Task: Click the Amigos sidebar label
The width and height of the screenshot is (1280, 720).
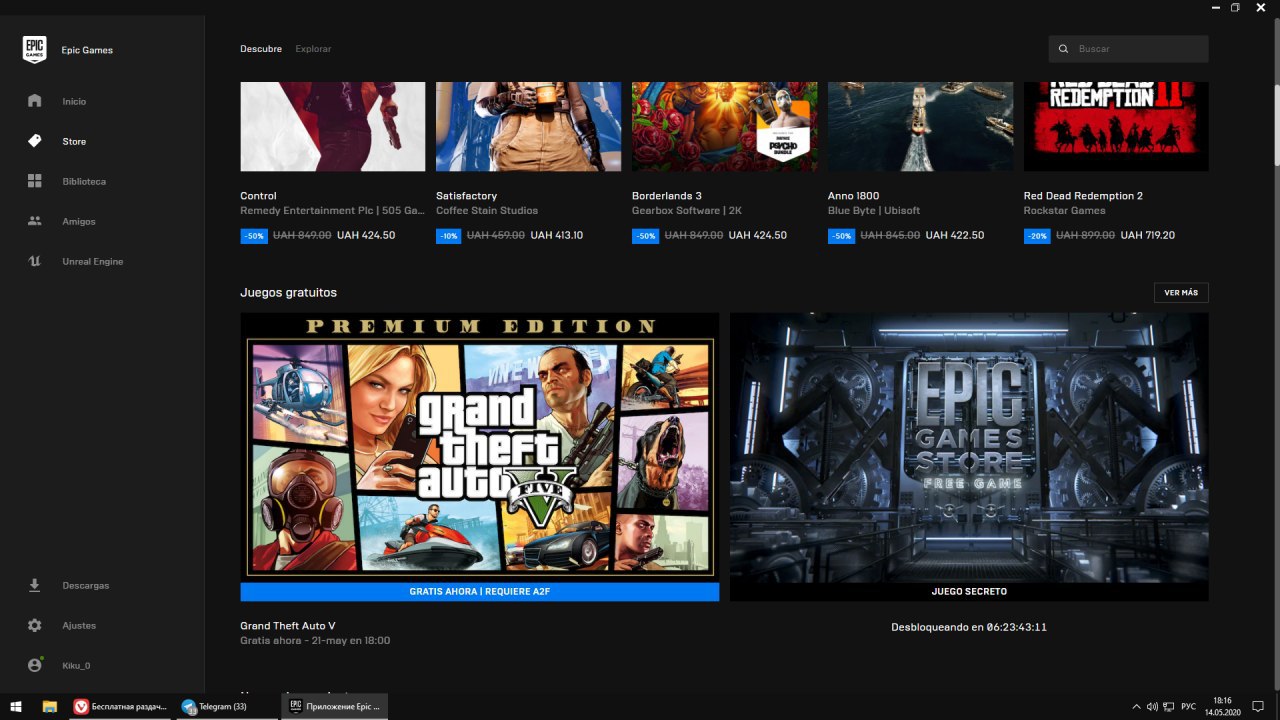Action: click(79, 222)
